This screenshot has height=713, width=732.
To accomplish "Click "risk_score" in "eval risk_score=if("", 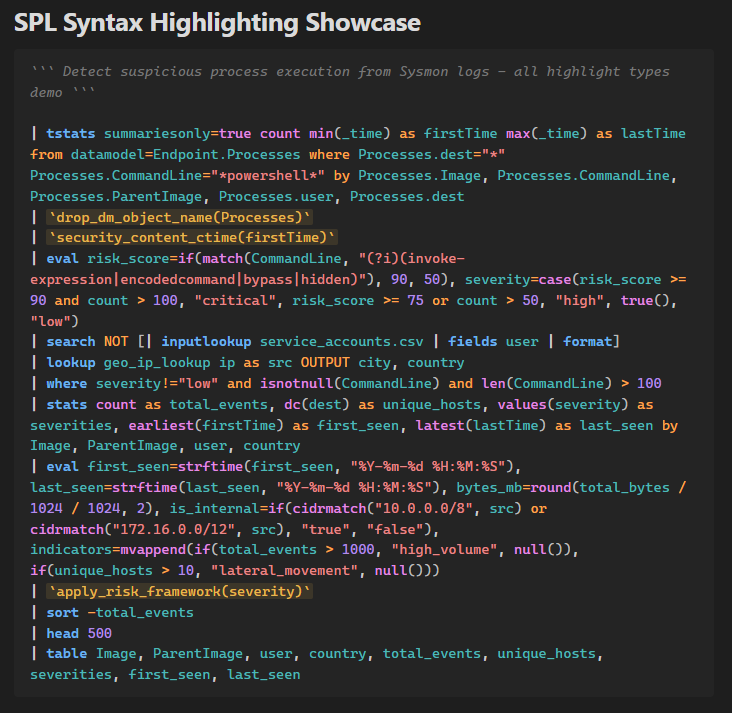I will click(128, 258).
